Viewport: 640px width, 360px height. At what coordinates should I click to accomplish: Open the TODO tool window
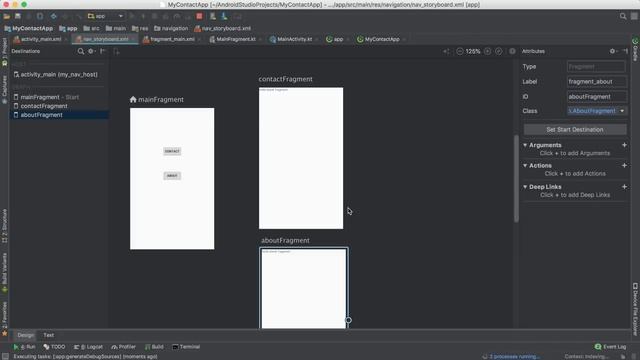54,347
